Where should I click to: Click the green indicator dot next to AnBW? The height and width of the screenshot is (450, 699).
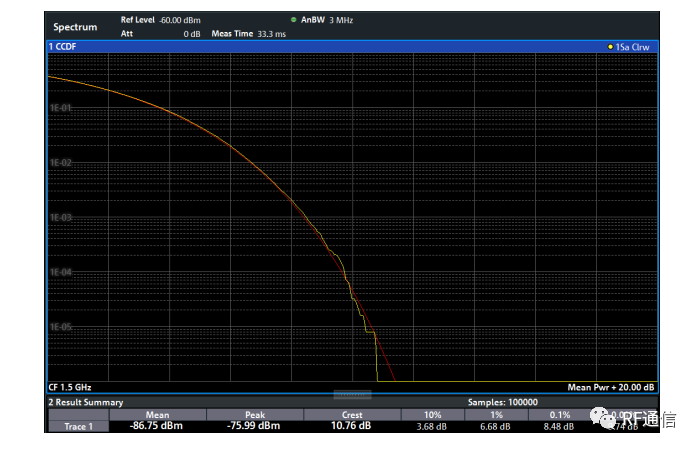pos(293,20)
